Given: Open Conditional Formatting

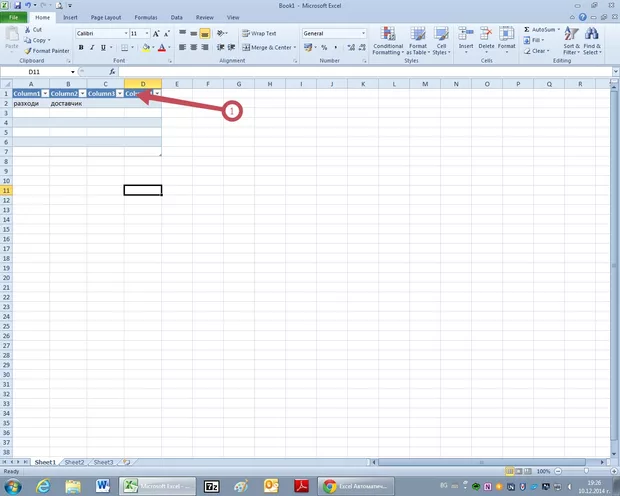Looking at the screenshot, I should 388,41.
